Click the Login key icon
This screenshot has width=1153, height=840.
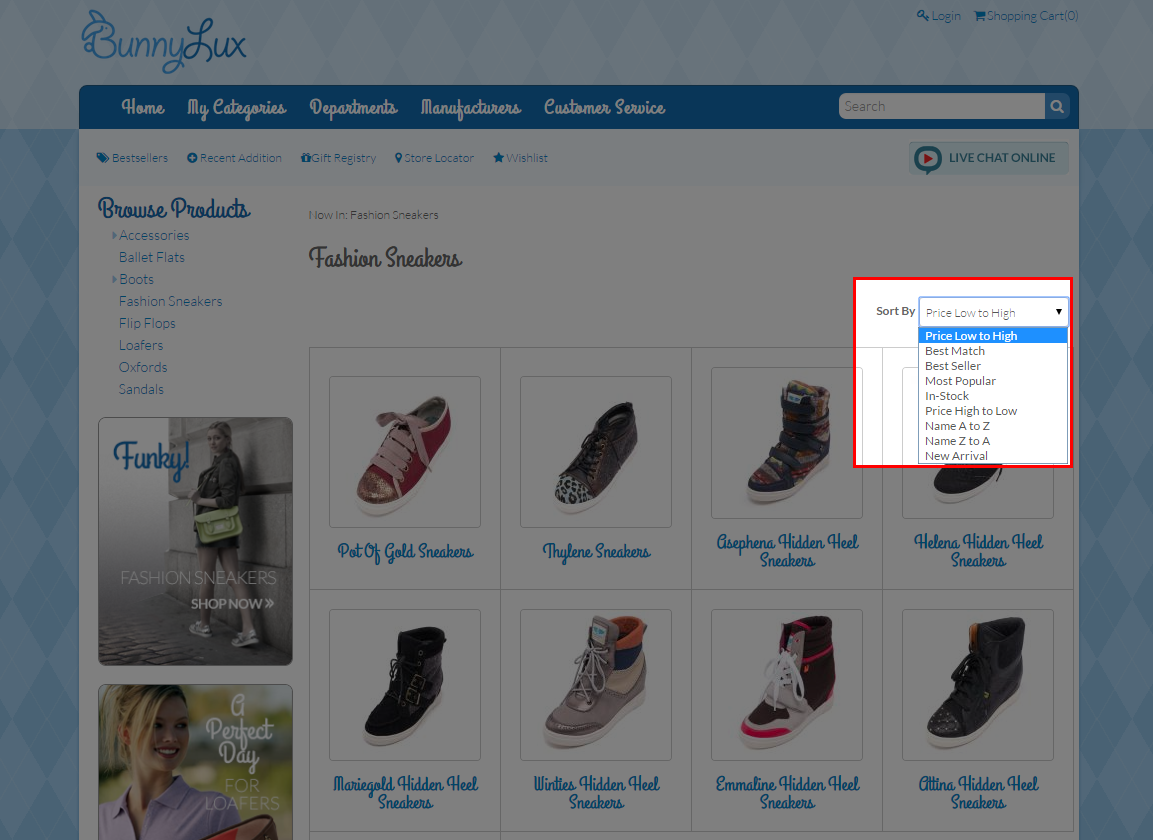922,15
